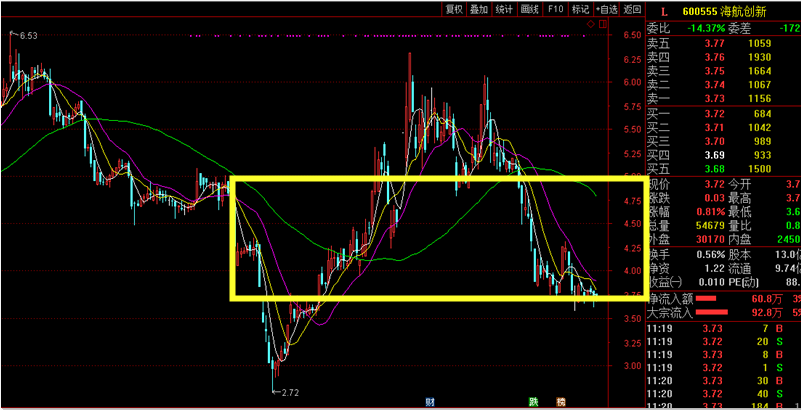This screenshot has width=801, height=410.
Task: Click the red L icon beside stock code
Action: coord(662,11)
